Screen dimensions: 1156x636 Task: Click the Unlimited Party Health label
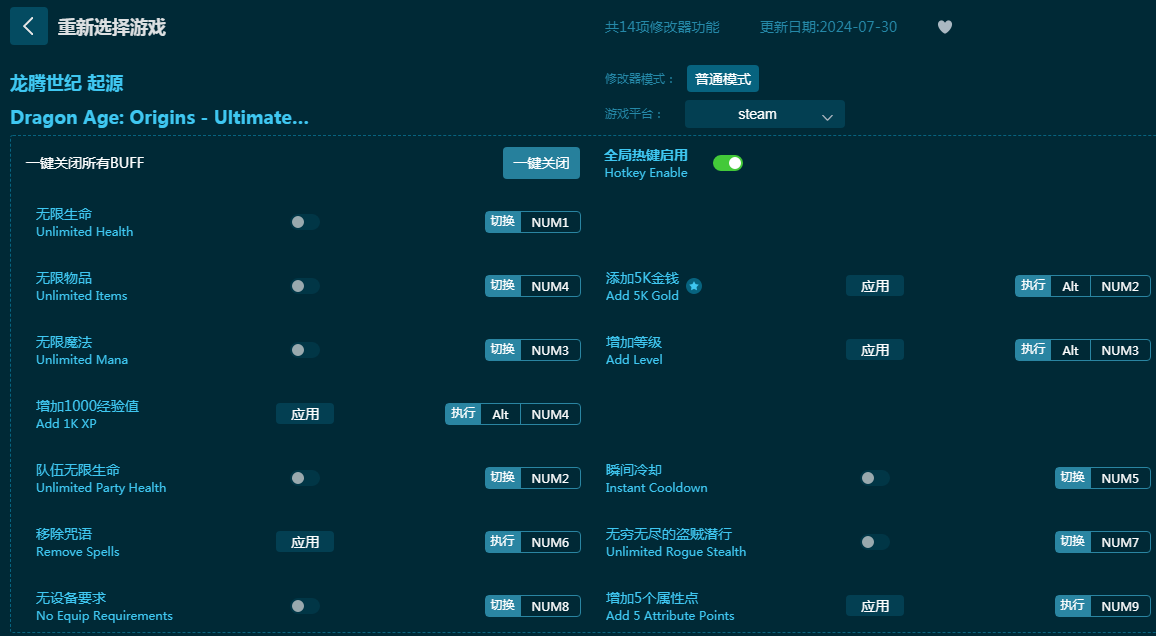101,488
